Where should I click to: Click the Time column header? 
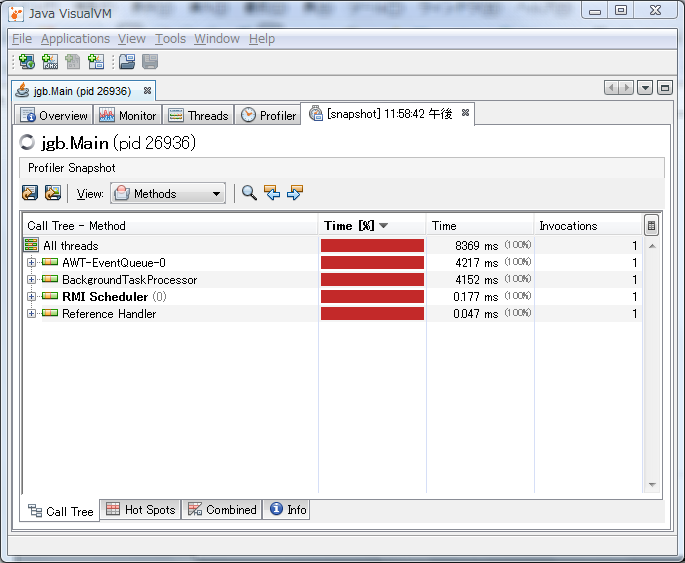pos(480,225)
